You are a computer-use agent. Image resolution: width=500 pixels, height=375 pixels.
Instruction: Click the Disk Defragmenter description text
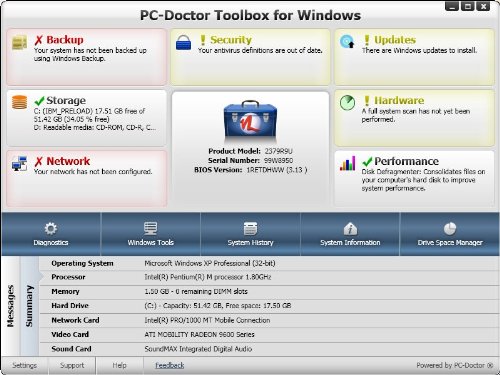tap(423, 180)
